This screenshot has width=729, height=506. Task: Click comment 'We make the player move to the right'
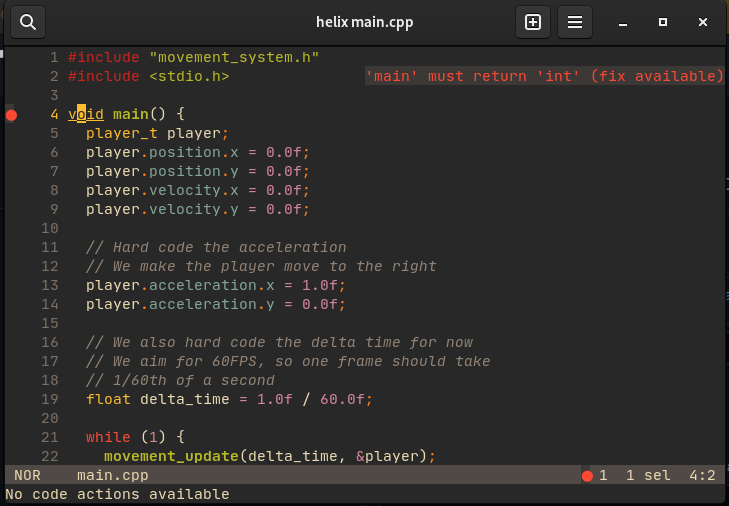click(x=261, y=266)
